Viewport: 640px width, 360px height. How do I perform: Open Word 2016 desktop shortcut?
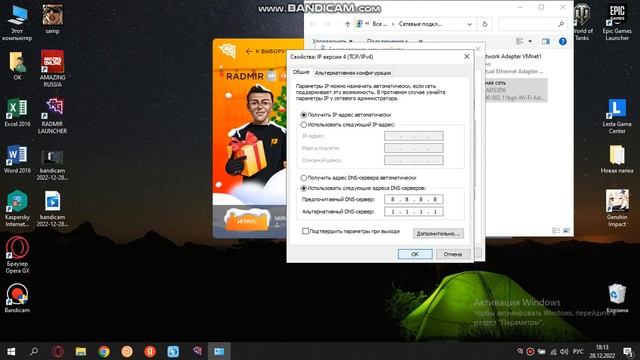point(17,159)
